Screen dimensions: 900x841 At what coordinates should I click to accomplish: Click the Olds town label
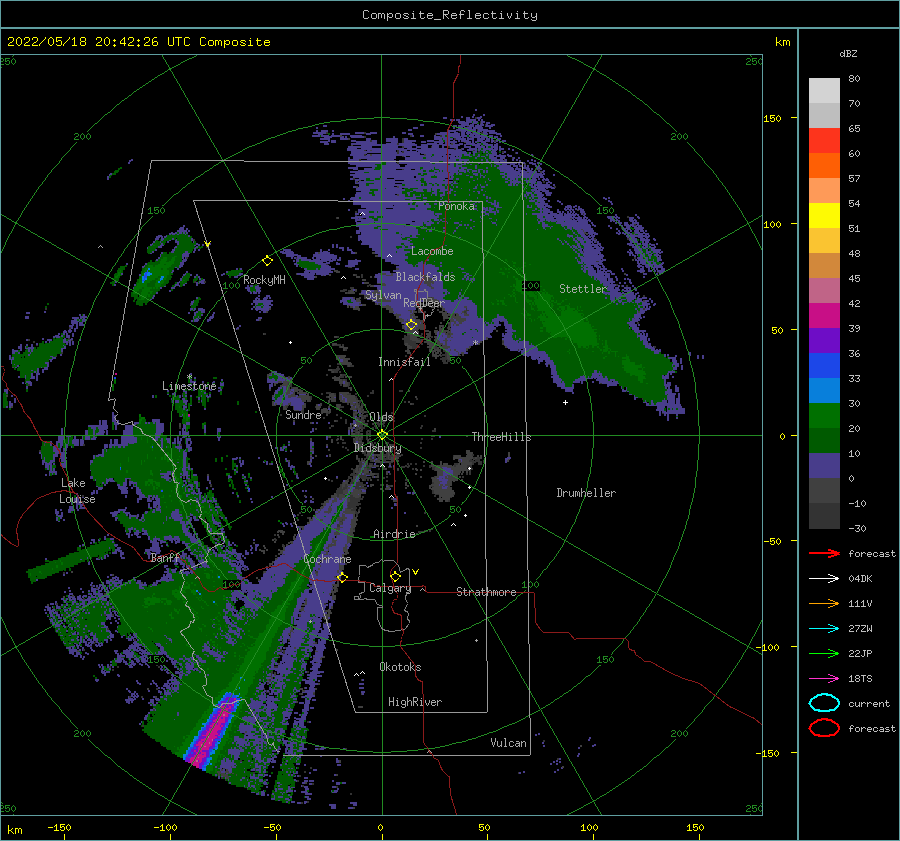[x=381, y=417]
